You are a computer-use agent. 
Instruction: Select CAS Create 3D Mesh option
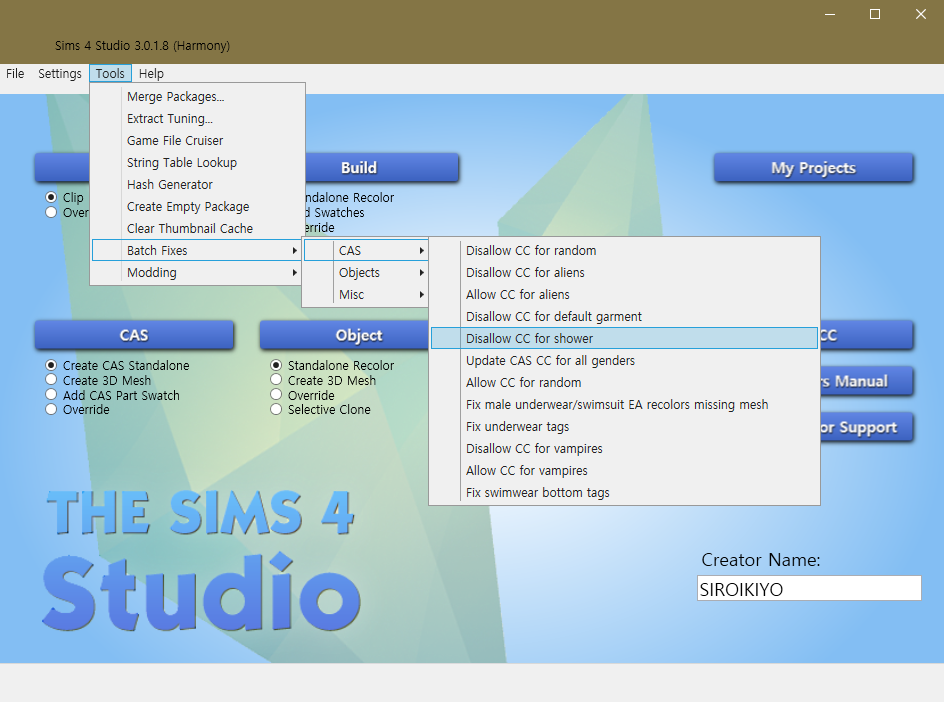click(x=99, y=381)
